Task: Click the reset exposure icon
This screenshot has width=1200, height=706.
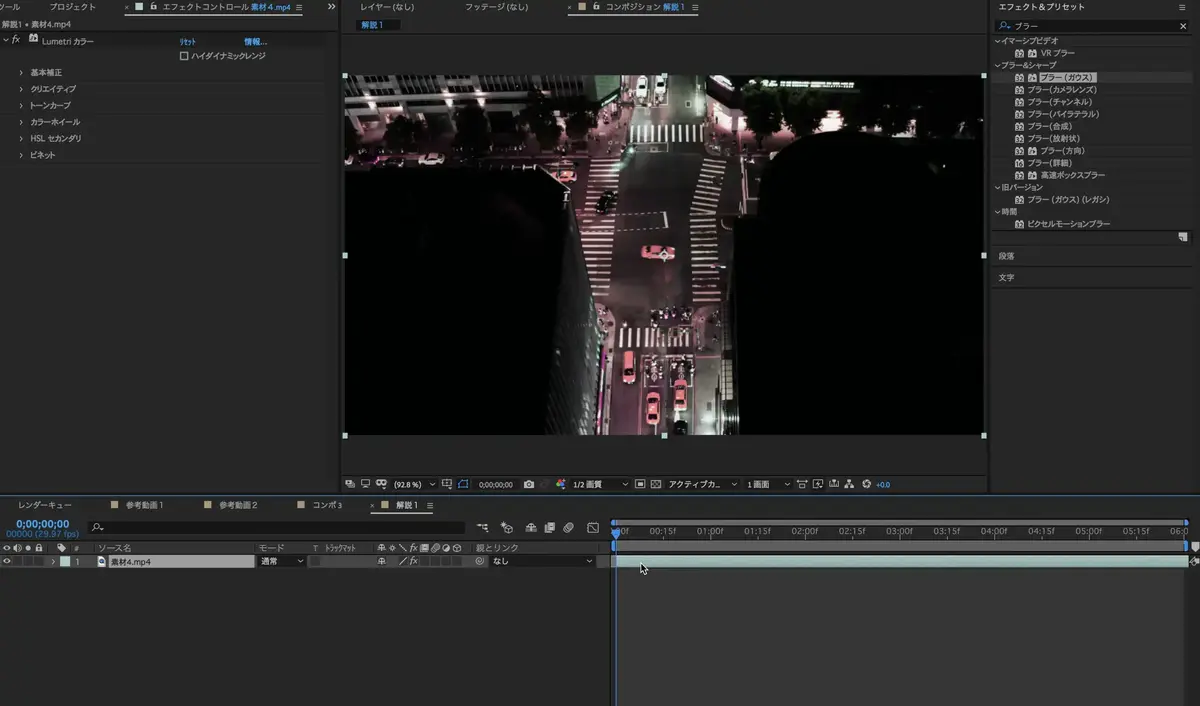Action: tap(866, 484)
